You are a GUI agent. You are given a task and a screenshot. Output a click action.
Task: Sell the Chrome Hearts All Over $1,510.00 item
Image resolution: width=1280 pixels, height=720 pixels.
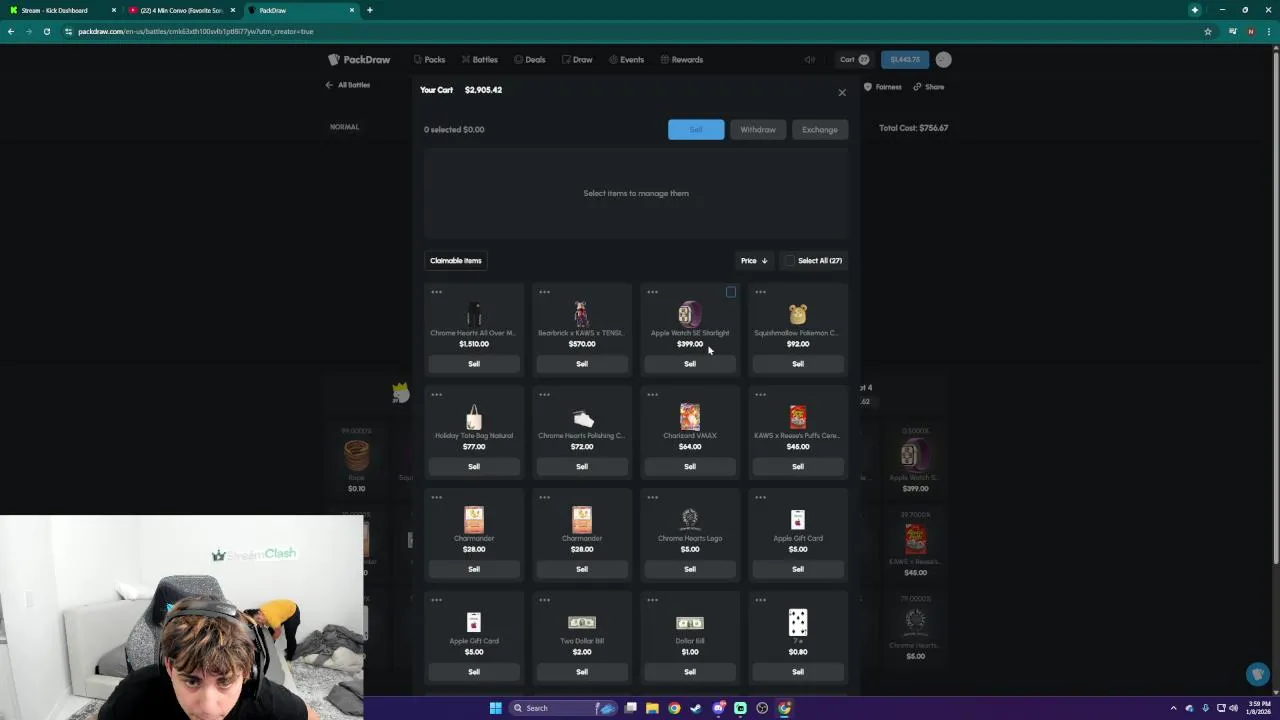tap(474, 364)
